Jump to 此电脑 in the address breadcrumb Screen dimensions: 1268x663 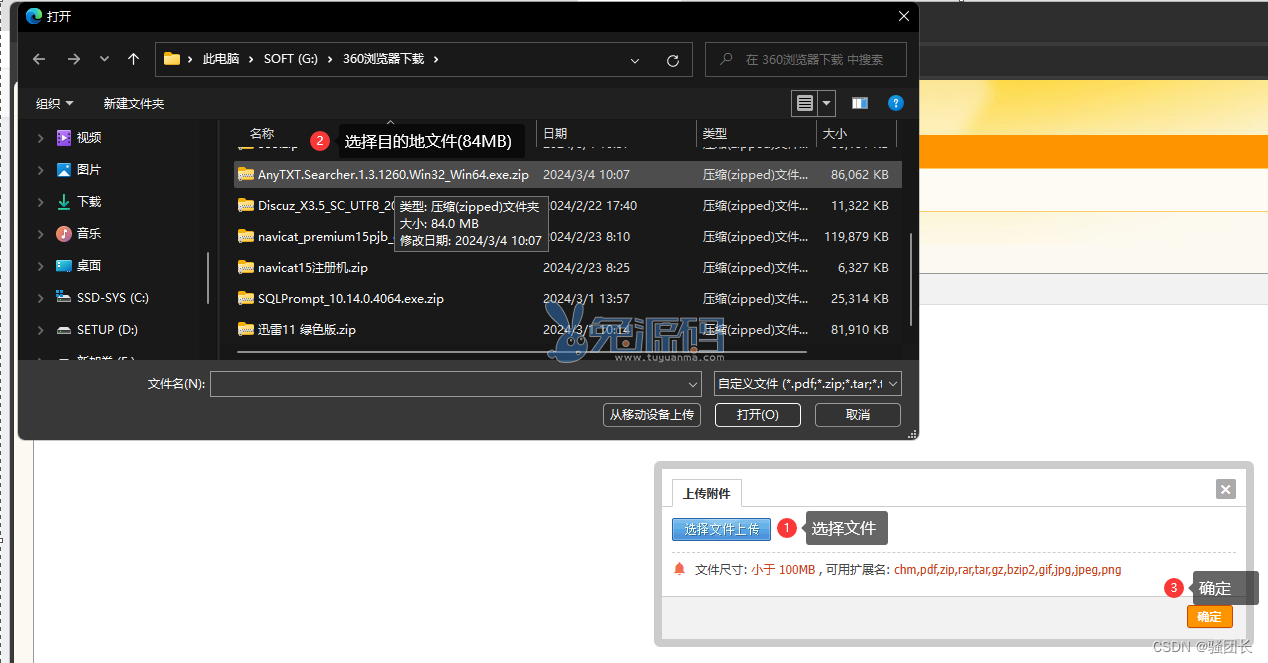point(221,59)
